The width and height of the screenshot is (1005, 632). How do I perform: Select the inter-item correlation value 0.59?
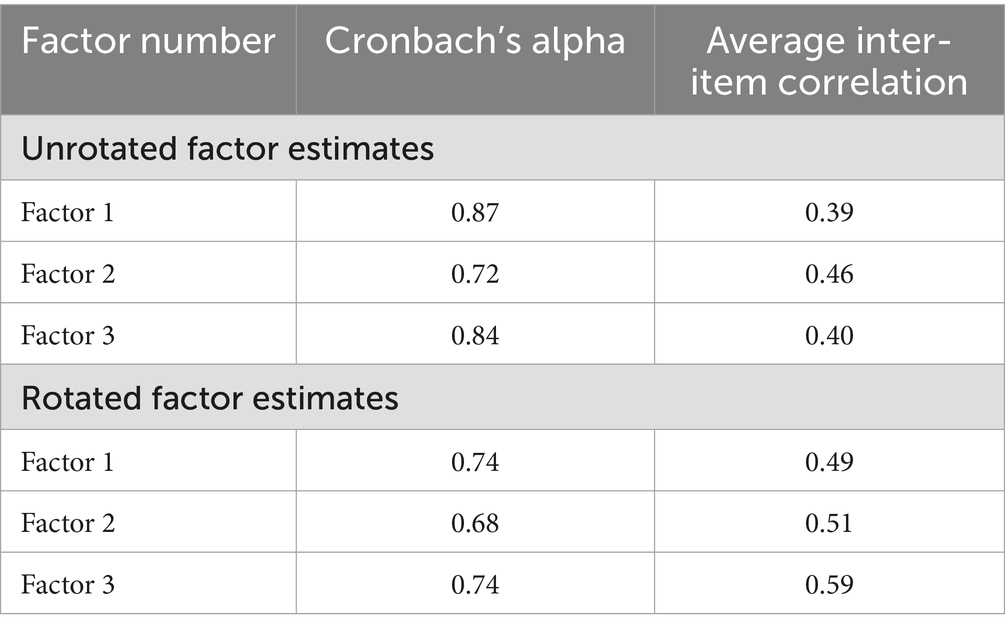click(829, 584)
